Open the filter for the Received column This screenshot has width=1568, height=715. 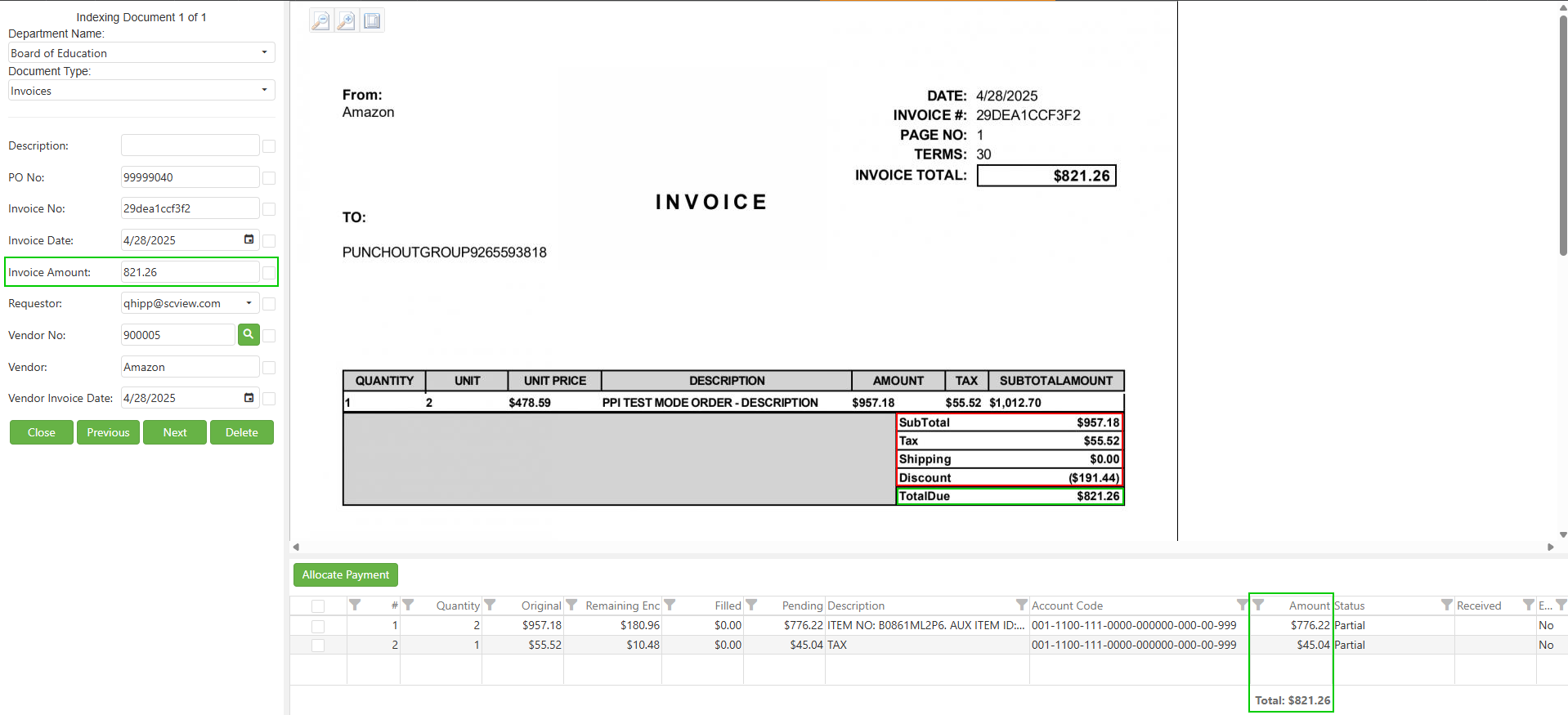(x=1528, y=605)
